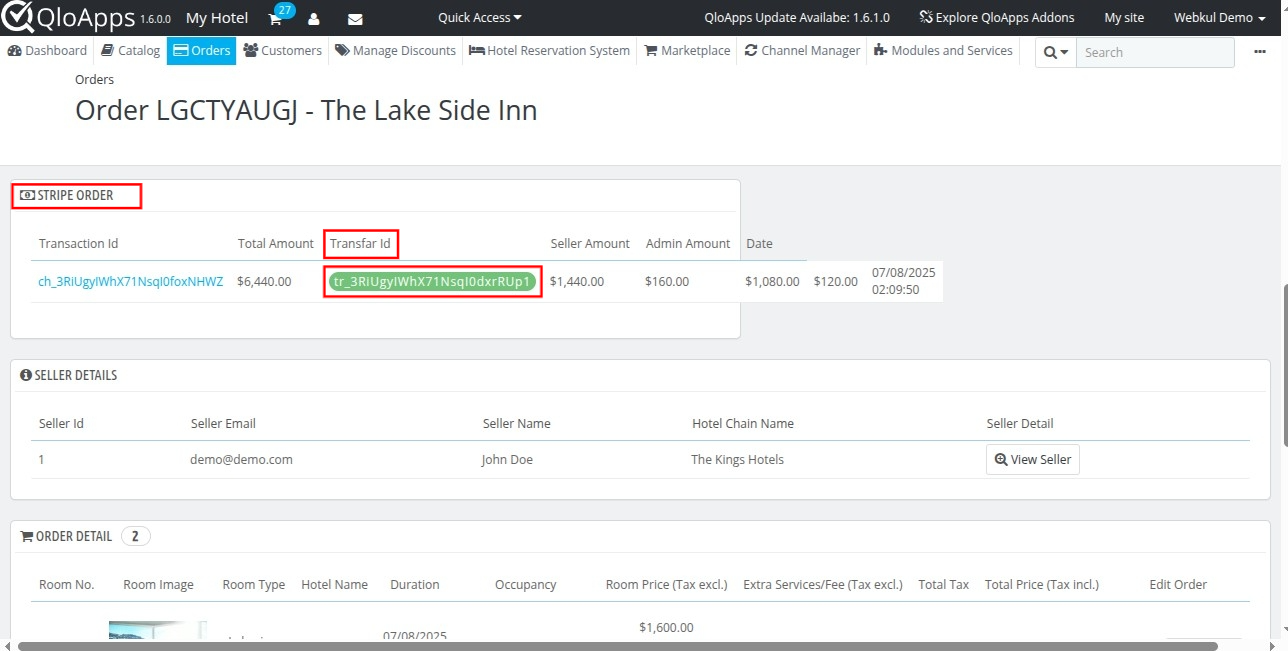Image resolution: width=1288 pixels, height=651 pixels.
Task: Select the $120.00 value
Action: tap(836, 282)
